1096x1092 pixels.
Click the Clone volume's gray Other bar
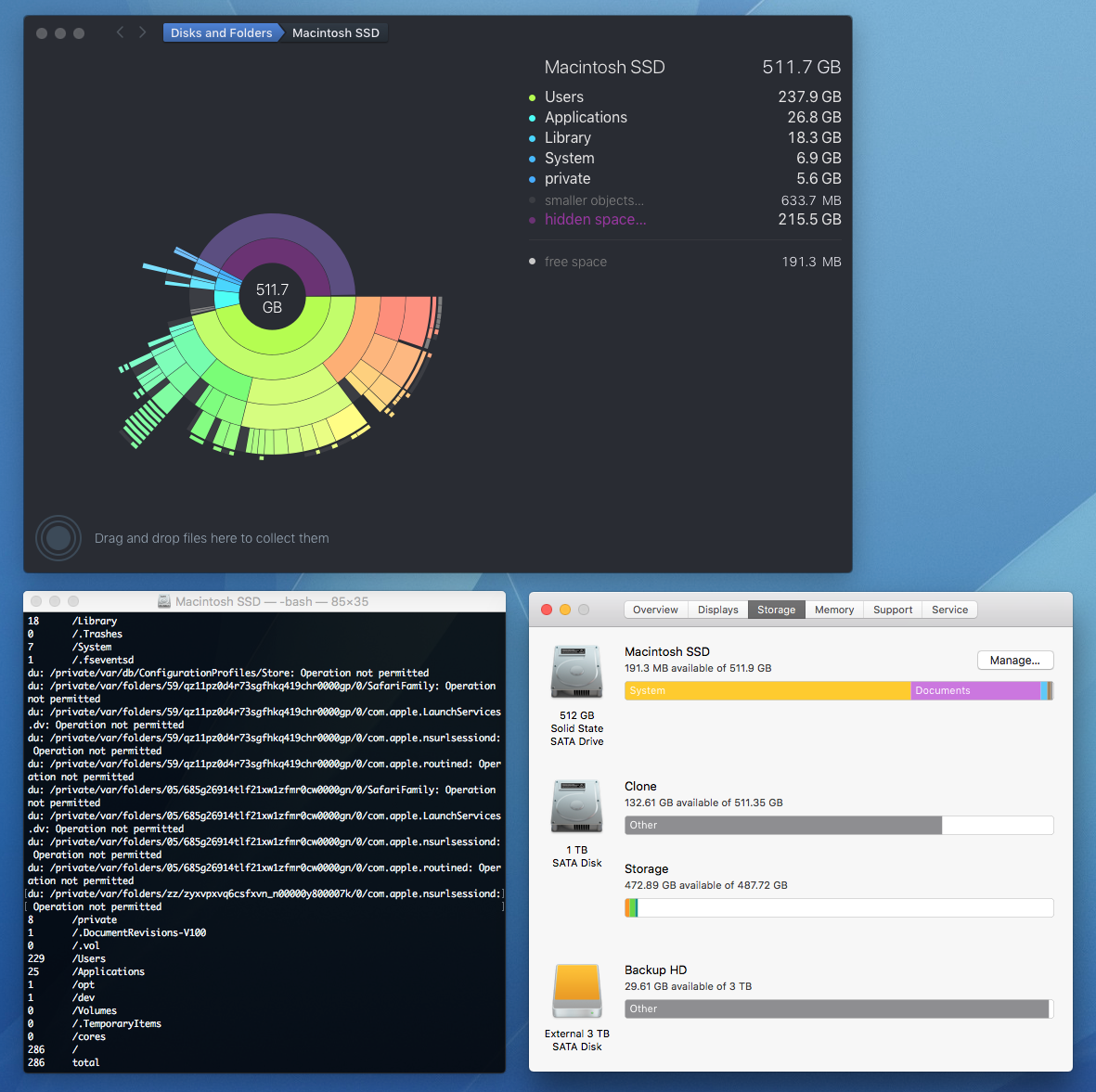coord(783,825)
